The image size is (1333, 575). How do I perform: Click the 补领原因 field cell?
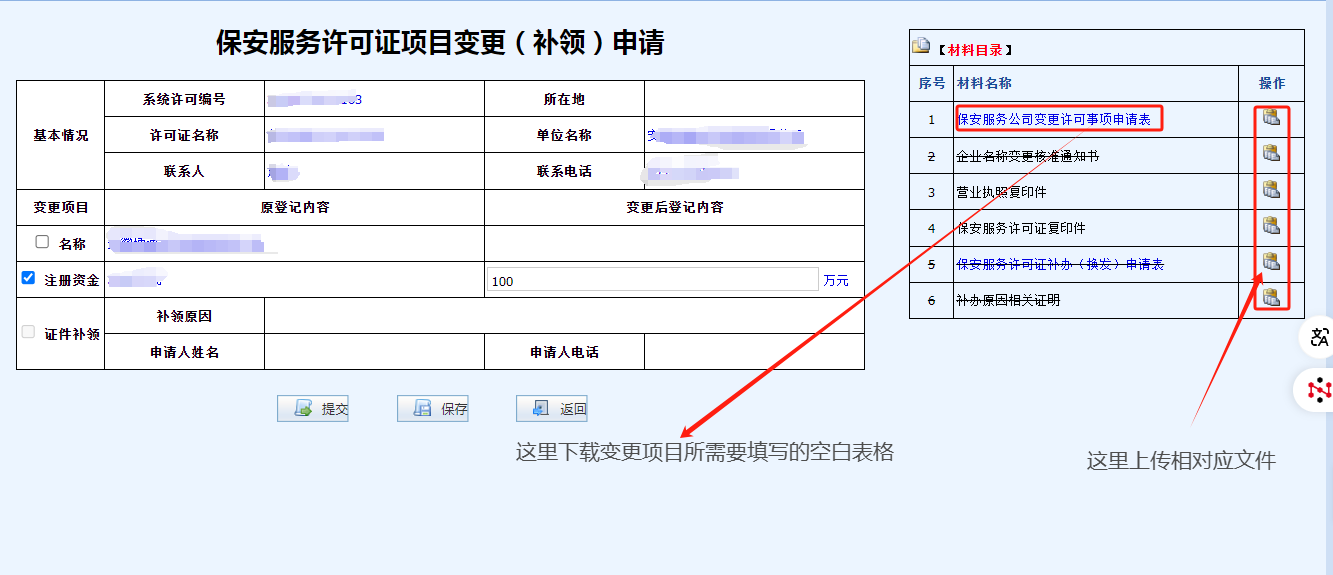(x=564, y=316)
